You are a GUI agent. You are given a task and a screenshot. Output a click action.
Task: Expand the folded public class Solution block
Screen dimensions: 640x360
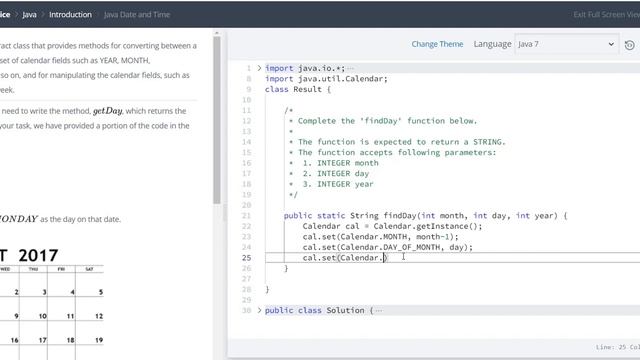coord(259,310)
